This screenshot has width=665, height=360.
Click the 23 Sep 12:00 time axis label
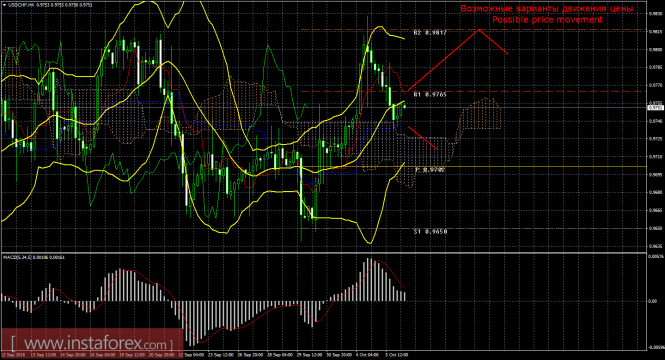(x=221, y=354)
